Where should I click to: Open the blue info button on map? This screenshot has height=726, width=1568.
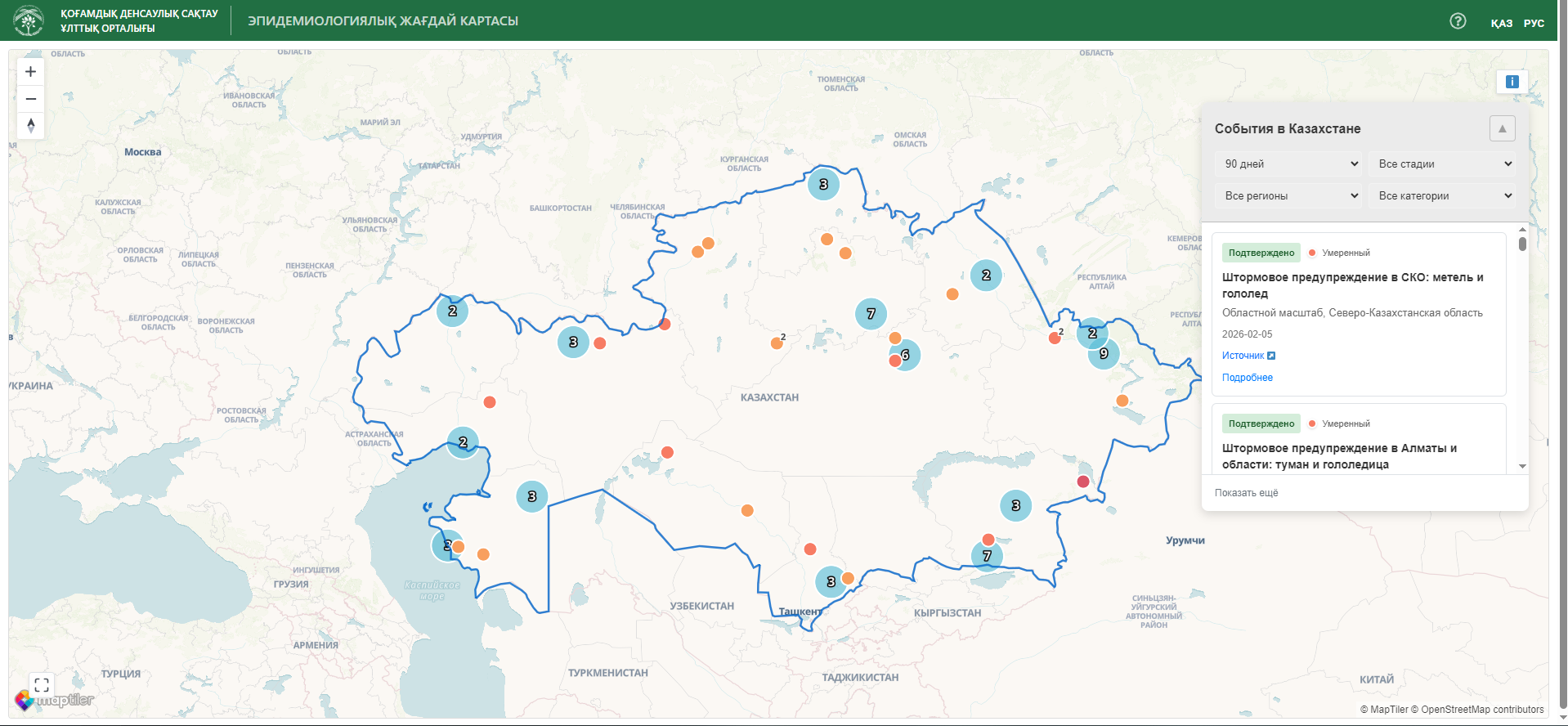point(1512,82)
